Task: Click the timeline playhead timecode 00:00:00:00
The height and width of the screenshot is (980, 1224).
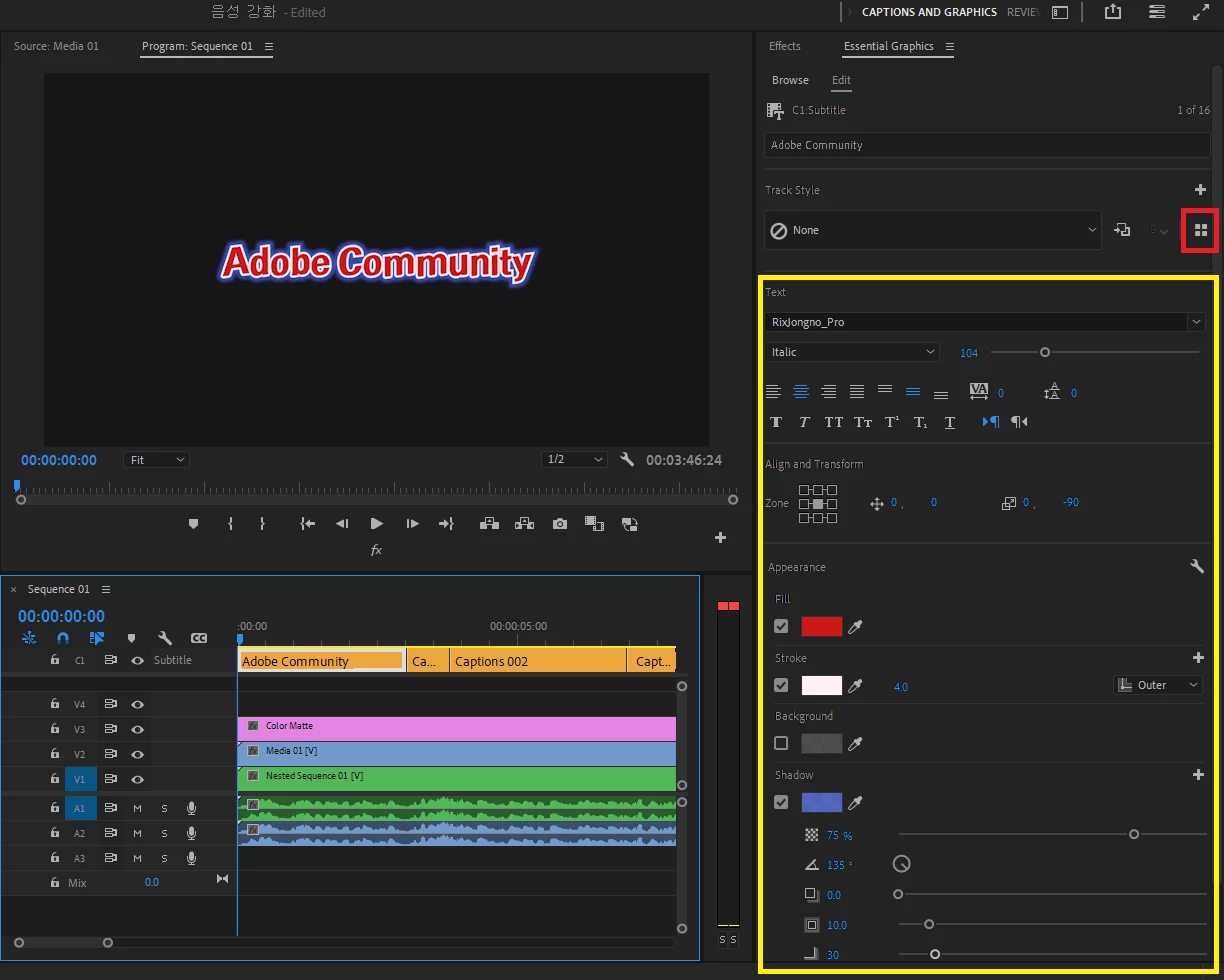Action: tap(61, 616)
